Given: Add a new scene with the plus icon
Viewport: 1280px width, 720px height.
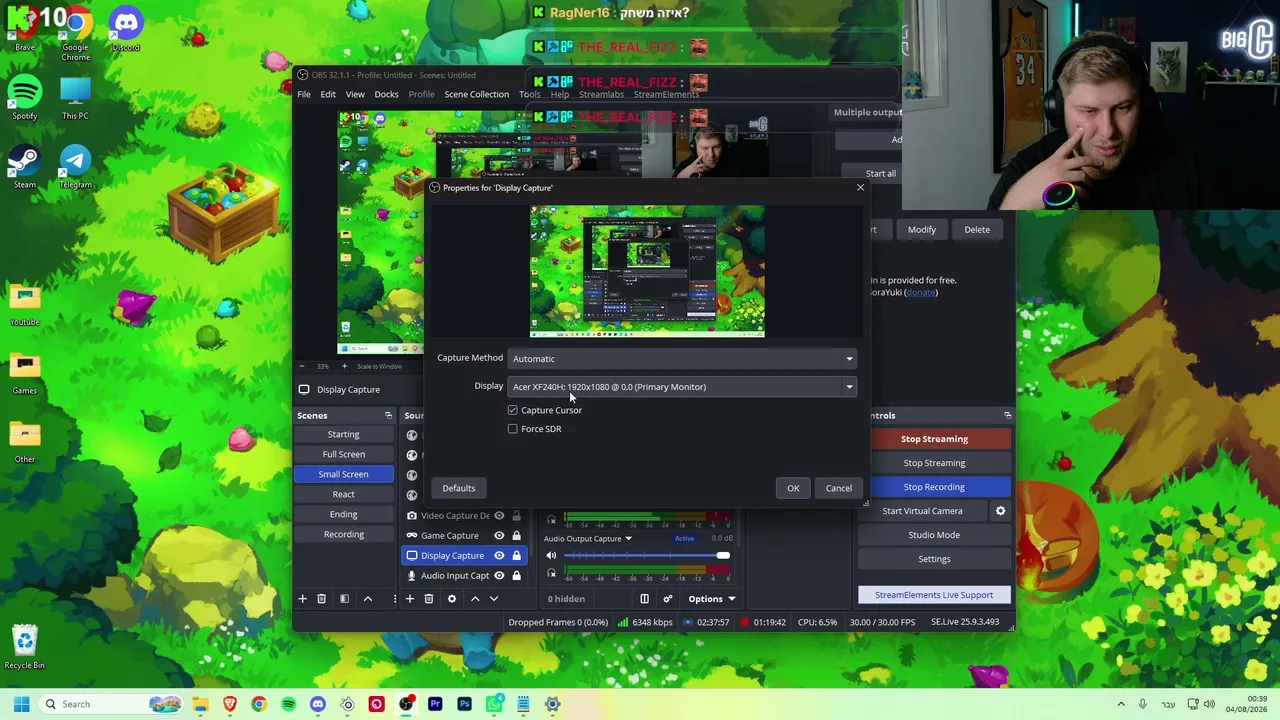Looking at the screenshot, I should click(302, 599).
